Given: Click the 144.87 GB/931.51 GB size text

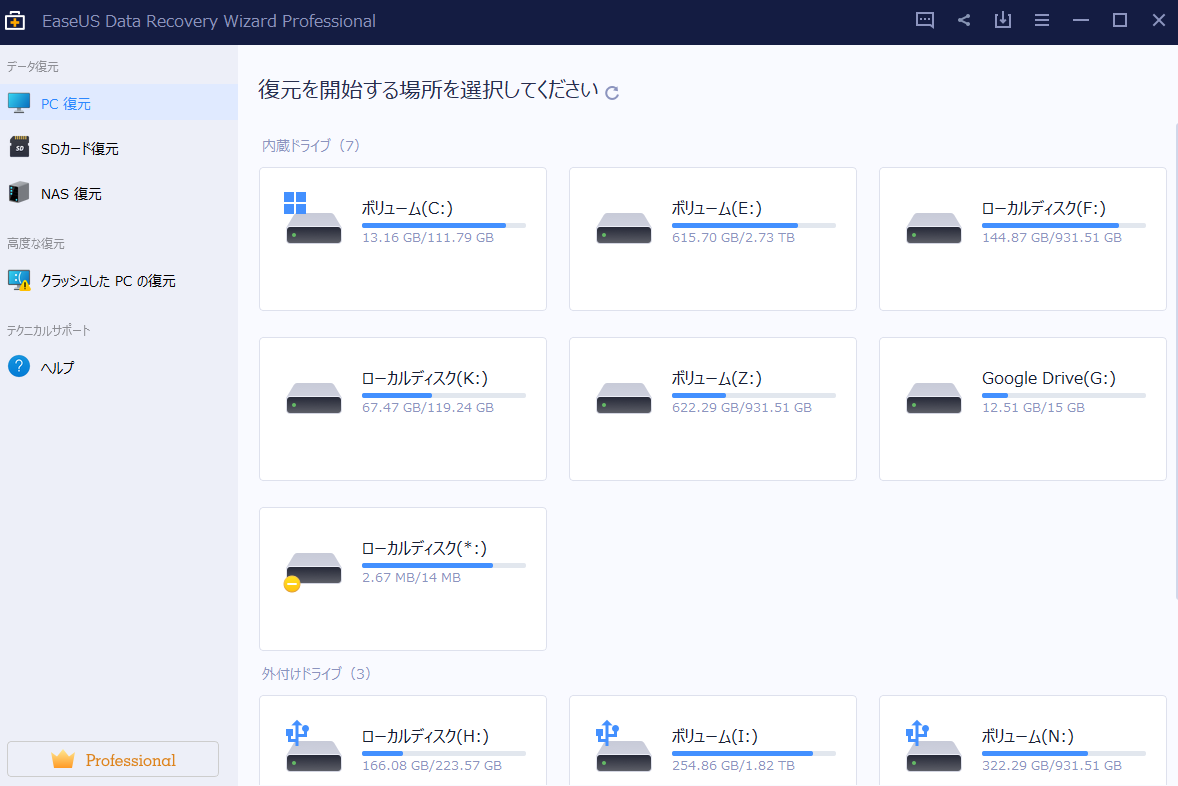Looking at the screenshot, I should pyautogui.click(x=1052, y=237).
